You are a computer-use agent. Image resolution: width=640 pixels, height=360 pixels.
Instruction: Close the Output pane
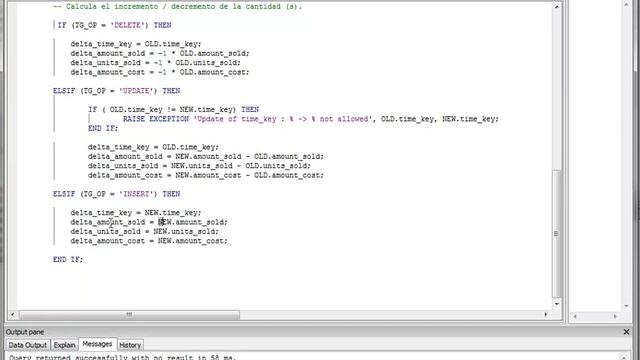pos(627,332)
